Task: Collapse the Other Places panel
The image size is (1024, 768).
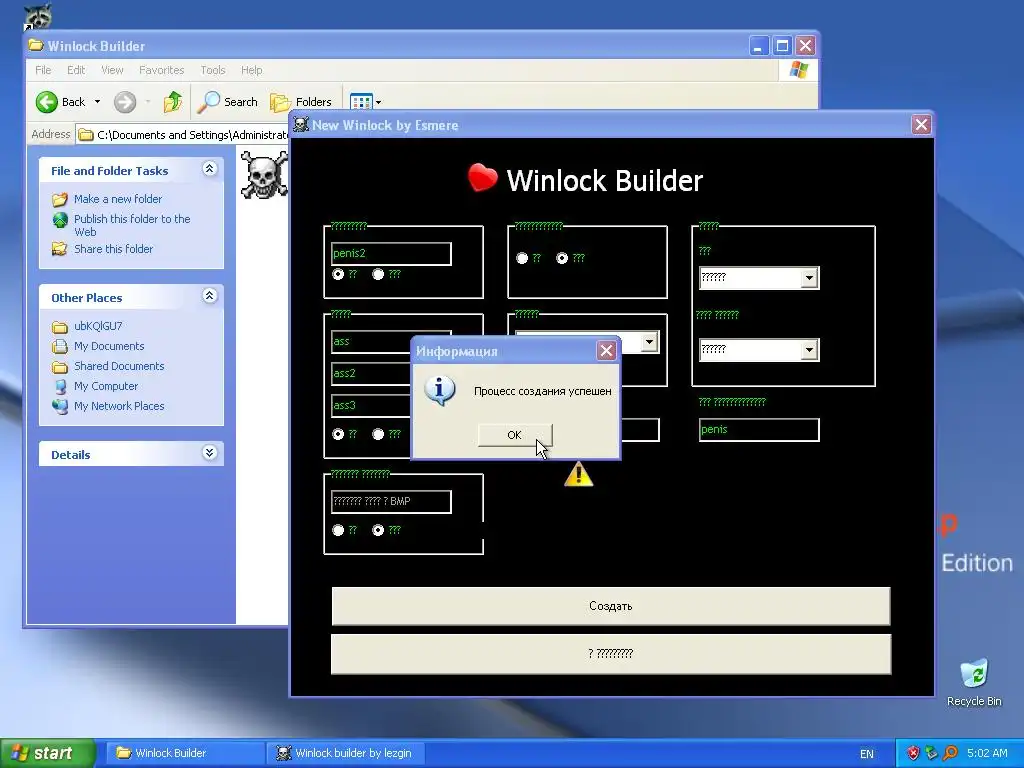Action: [x=209, y=296]
